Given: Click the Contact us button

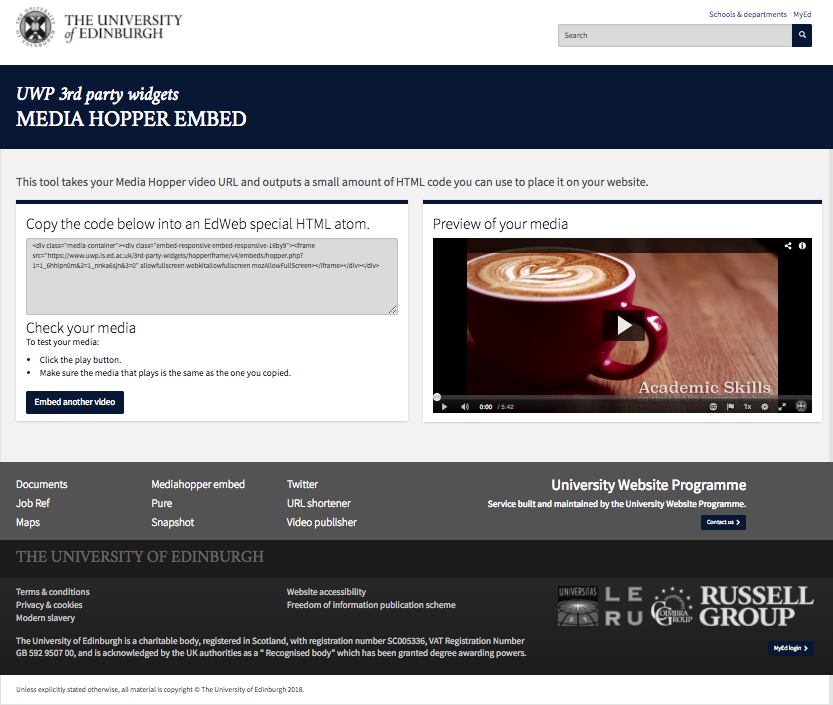Looking at the screenshot, I should click(x=723, y=522).
